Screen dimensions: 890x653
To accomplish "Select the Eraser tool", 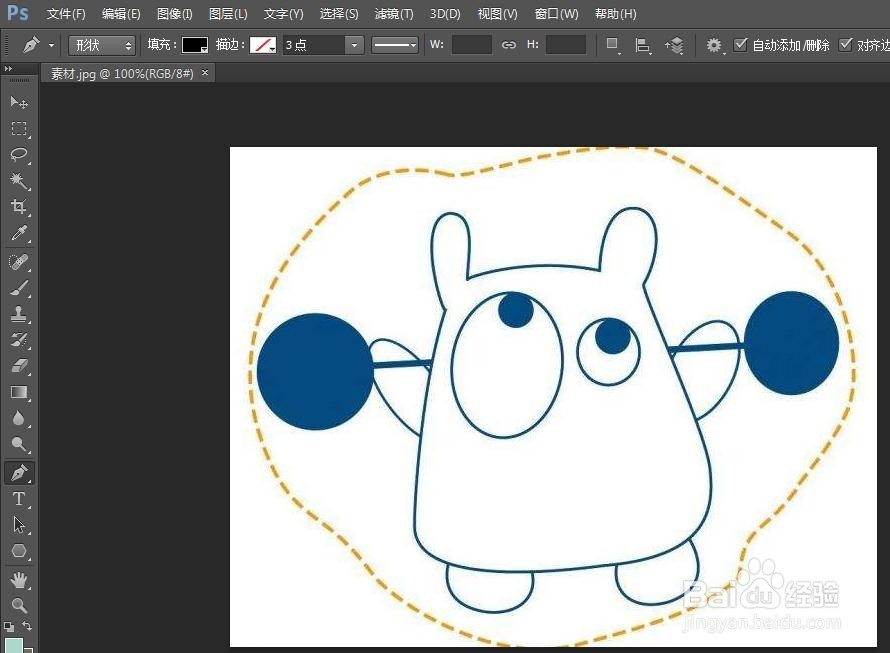I will [19, 366].
